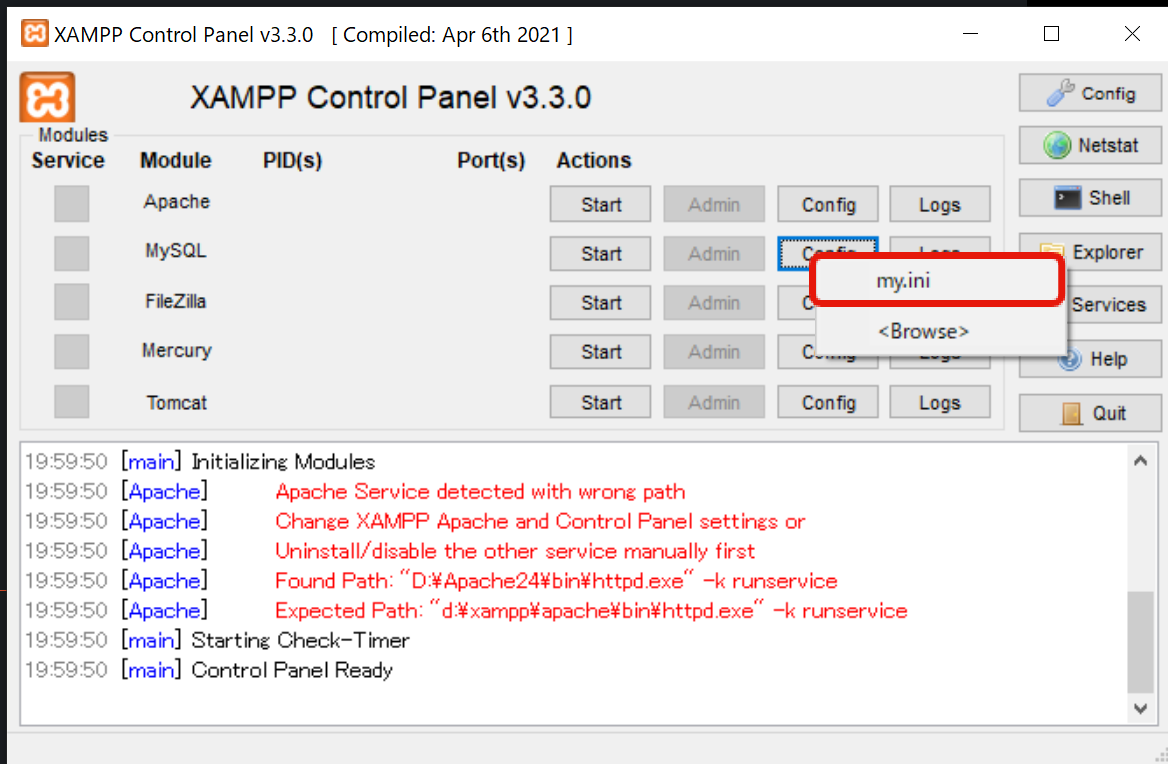Viewport: 1168px width, 764px height.
Task: Click 'Control Panel Ready' log line
Action: pos(292,670)
